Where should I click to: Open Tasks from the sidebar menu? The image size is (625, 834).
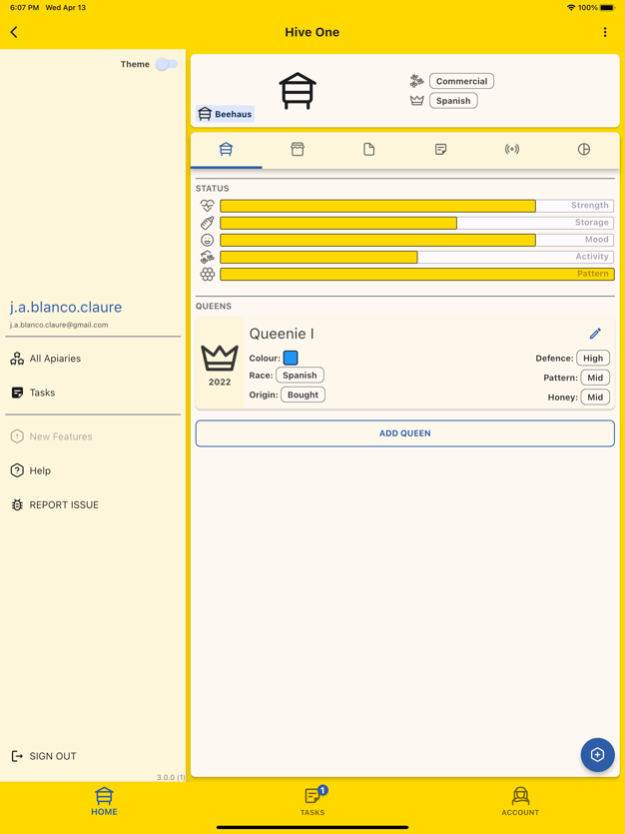click(x=93, y=393)
